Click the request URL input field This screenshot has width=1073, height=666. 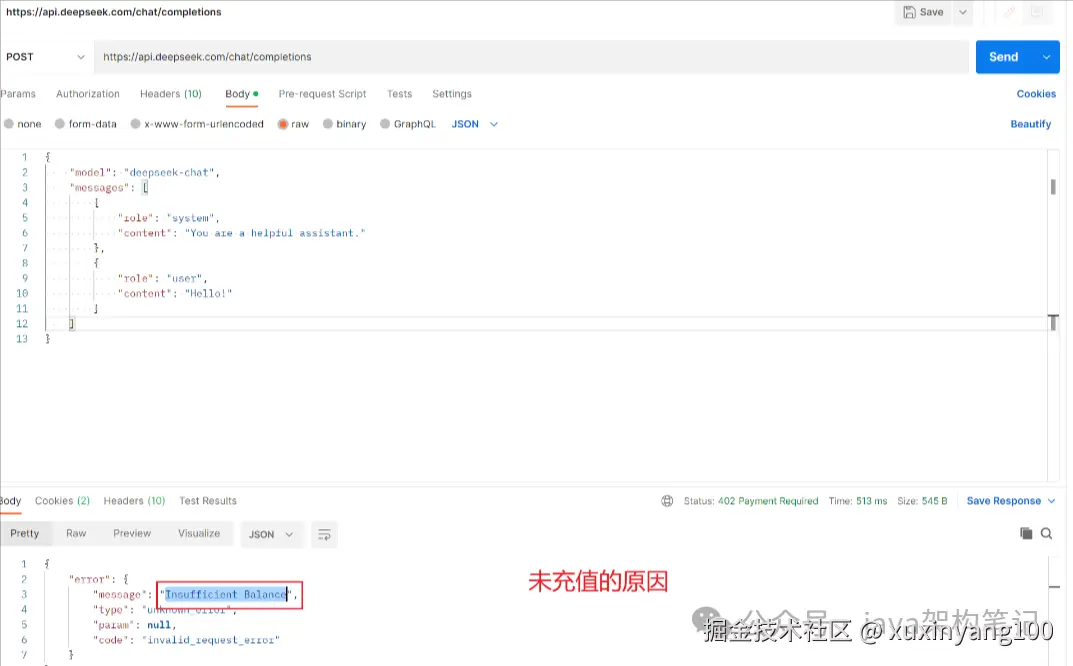(531, 57)
